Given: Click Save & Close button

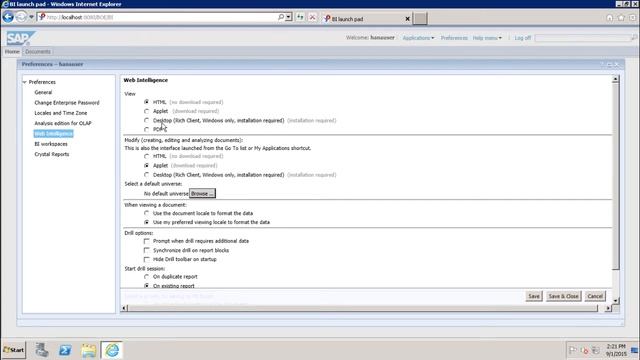Looking at the screenshot, I should [x=563, y=296].
